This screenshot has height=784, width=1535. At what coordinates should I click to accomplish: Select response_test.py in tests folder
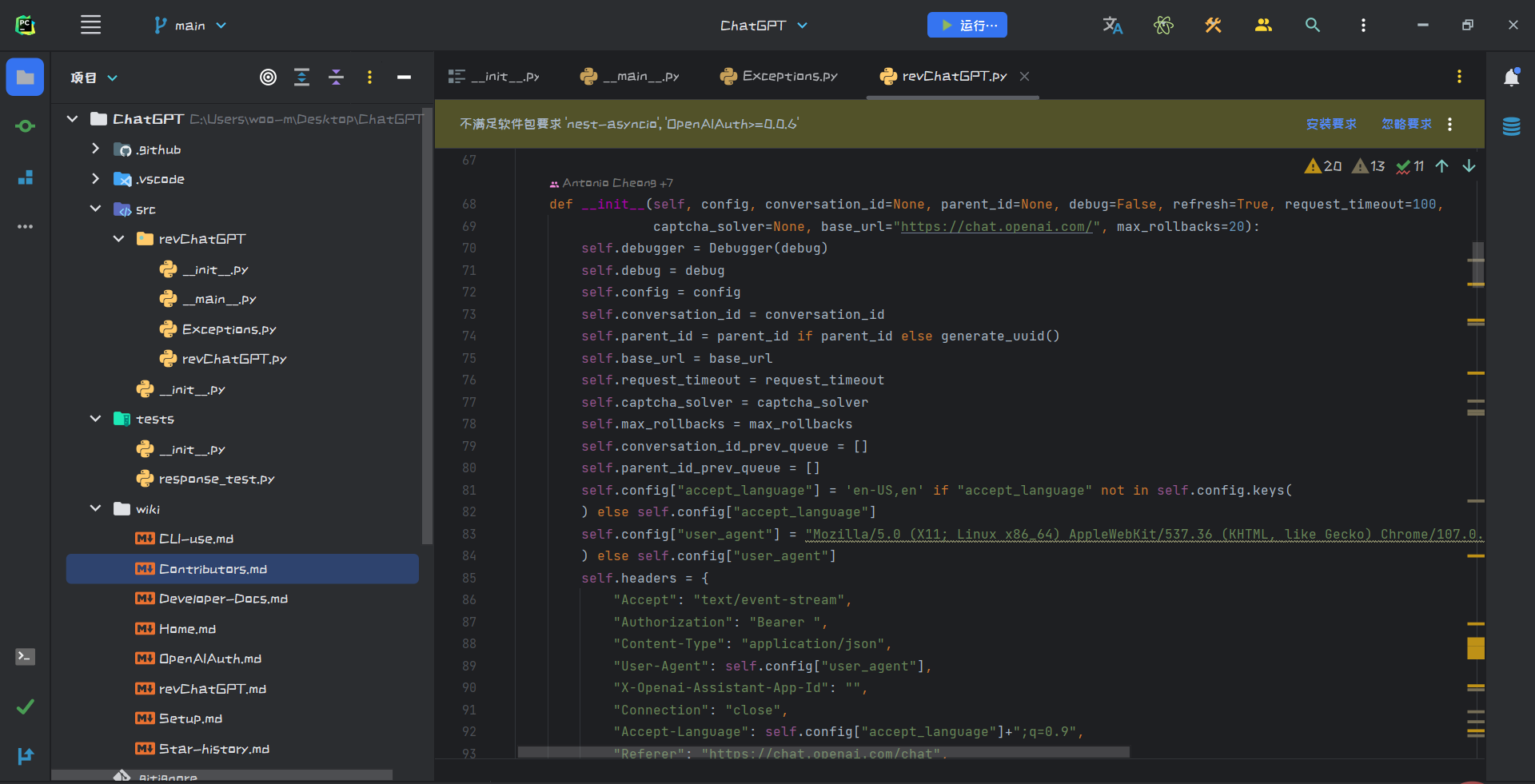click(x=216, y=479)
